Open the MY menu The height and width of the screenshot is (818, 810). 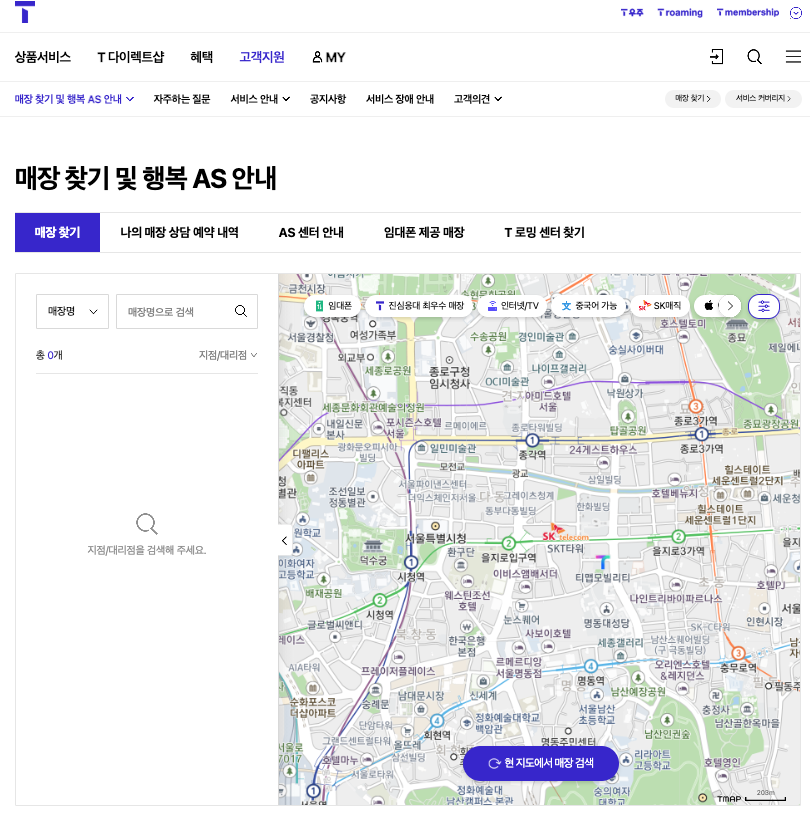coord(329,57)
